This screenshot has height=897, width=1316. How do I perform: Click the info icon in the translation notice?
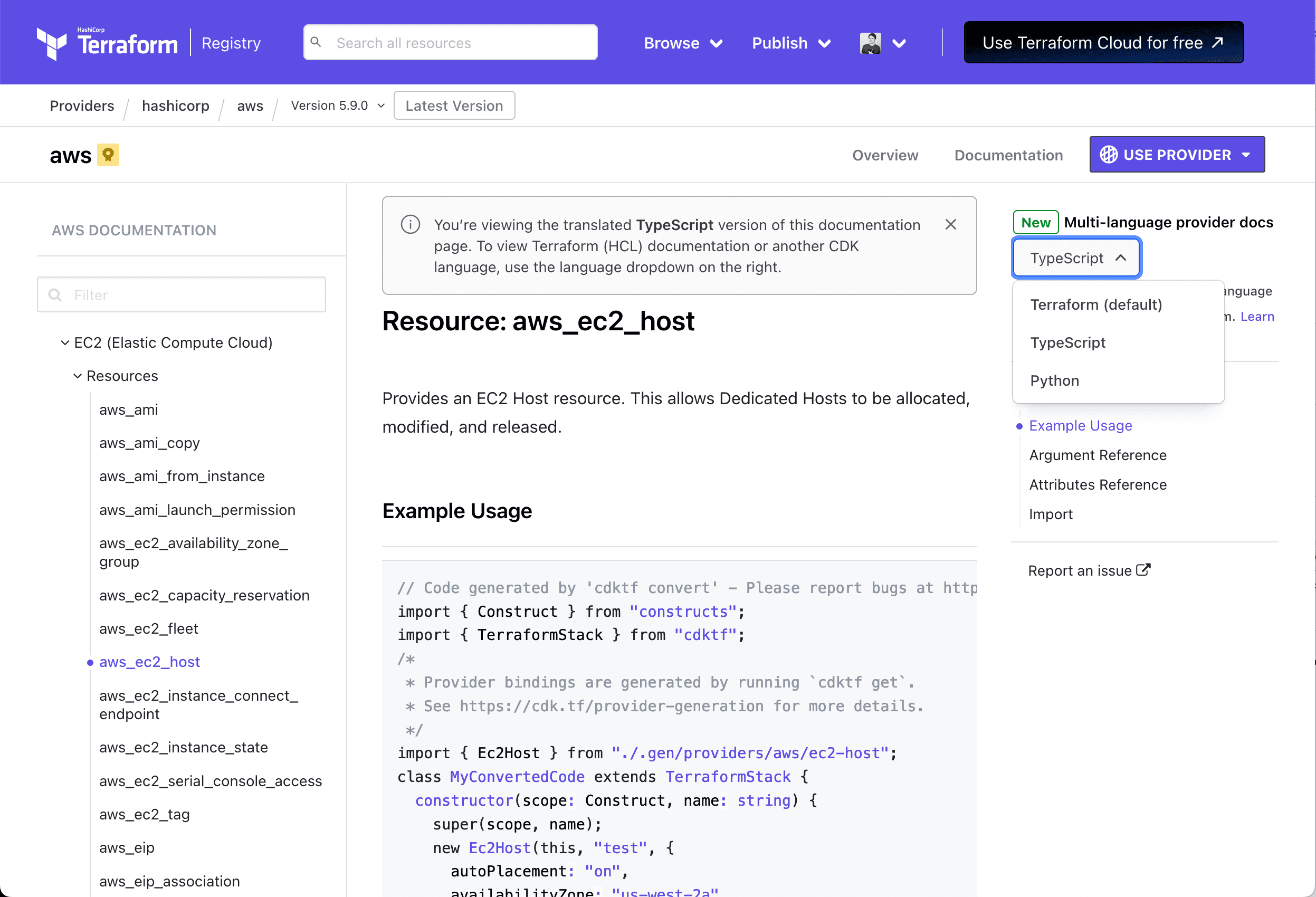coord(410,224)
